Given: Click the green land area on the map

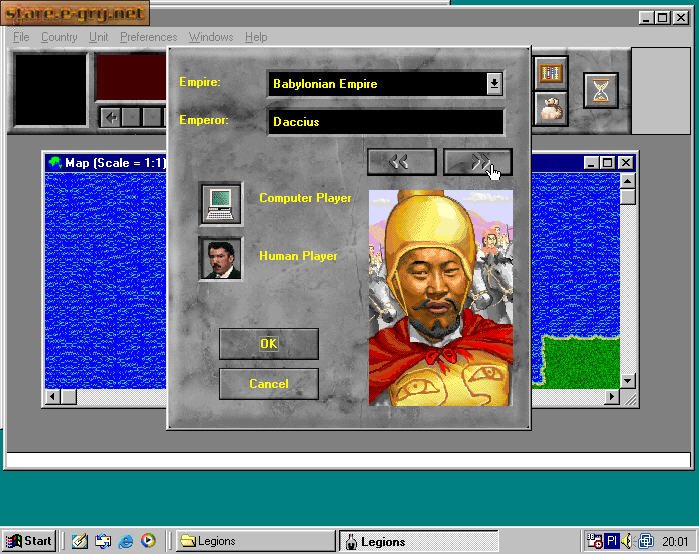Looking at the screenshot, I should tap(582, 363).
